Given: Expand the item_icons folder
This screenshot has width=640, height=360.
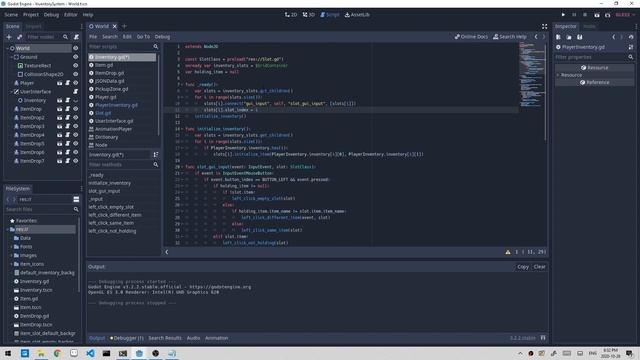Looking at the screenshot, I should tap(11, 264).
